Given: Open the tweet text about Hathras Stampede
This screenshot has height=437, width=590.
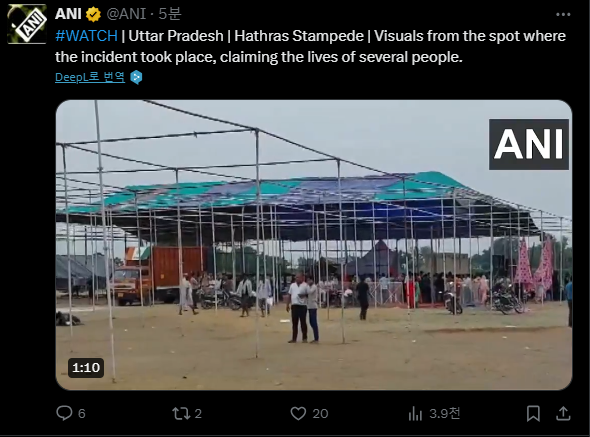Looking at the screenshot, I should pos(310,46).
